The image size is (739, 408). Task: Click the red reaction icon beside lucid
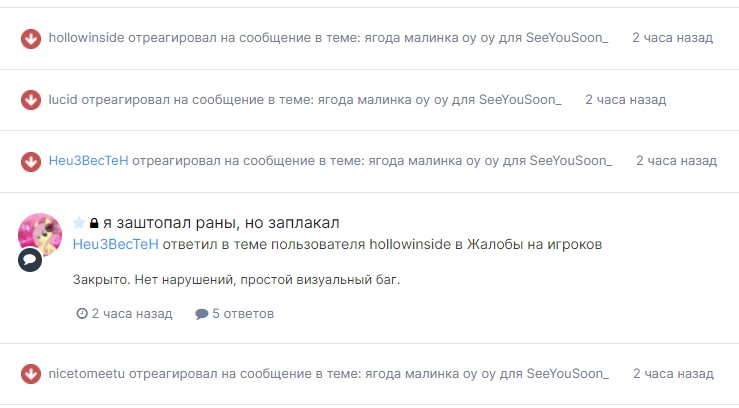point(31,100)
